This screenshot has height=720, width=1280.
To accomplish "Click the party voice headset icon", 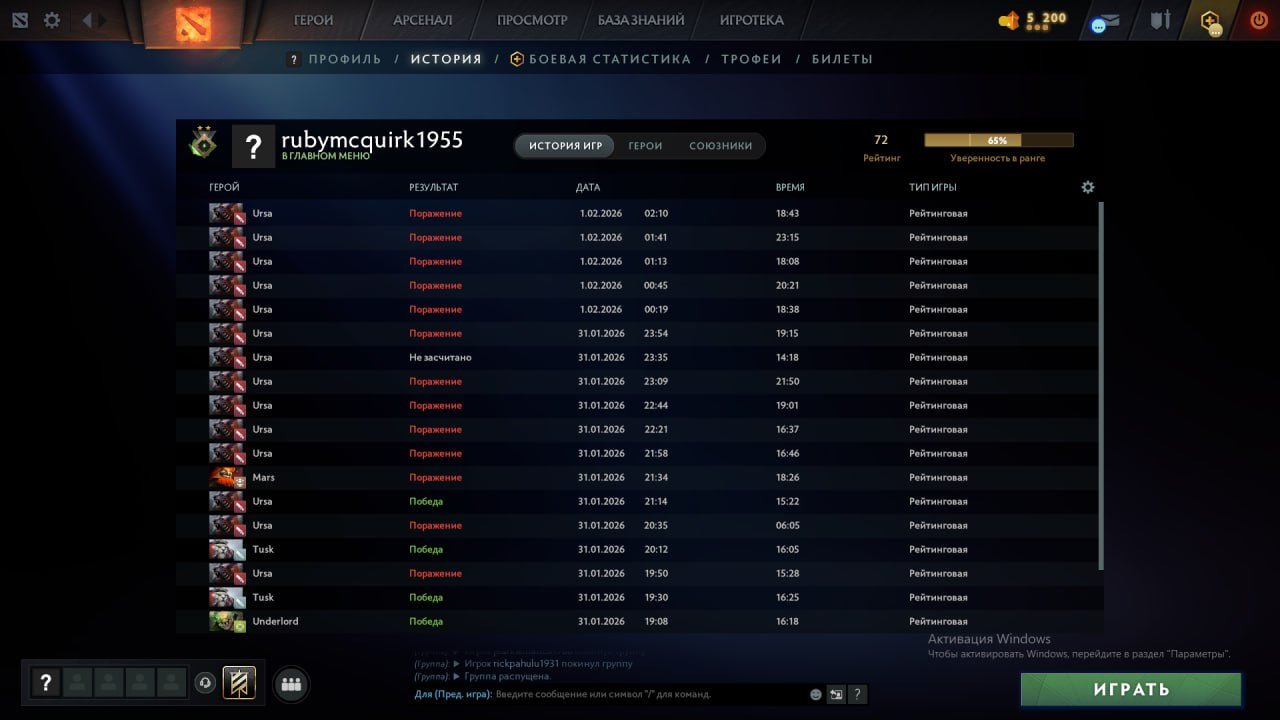I will 205,683.
